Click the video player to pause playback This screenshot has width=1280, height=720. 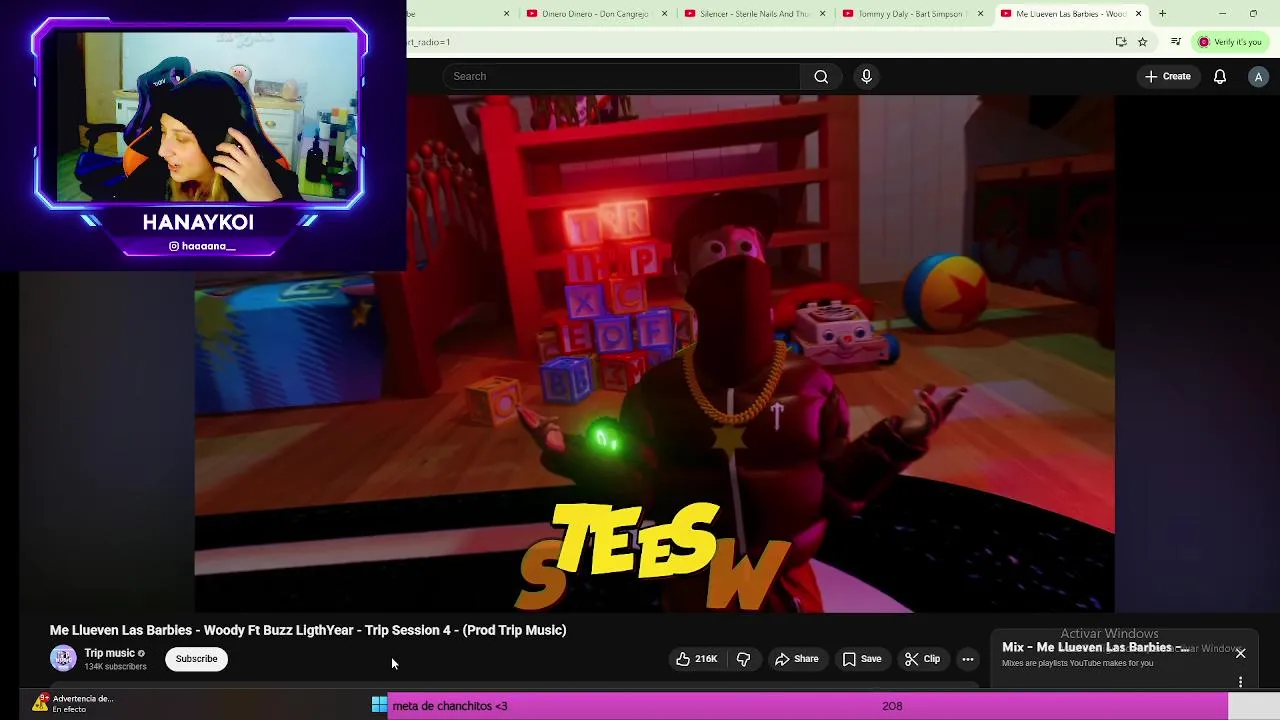pos(654,353)
